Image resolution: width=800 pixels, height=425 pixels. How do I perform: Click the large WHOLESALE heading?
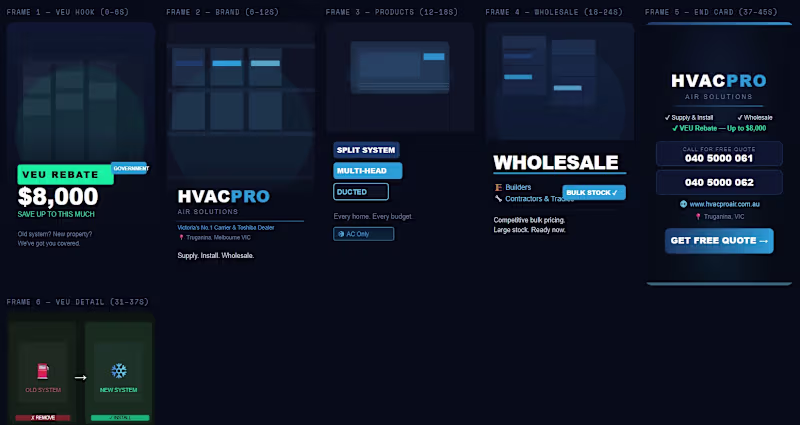click(x=556, y=162)
